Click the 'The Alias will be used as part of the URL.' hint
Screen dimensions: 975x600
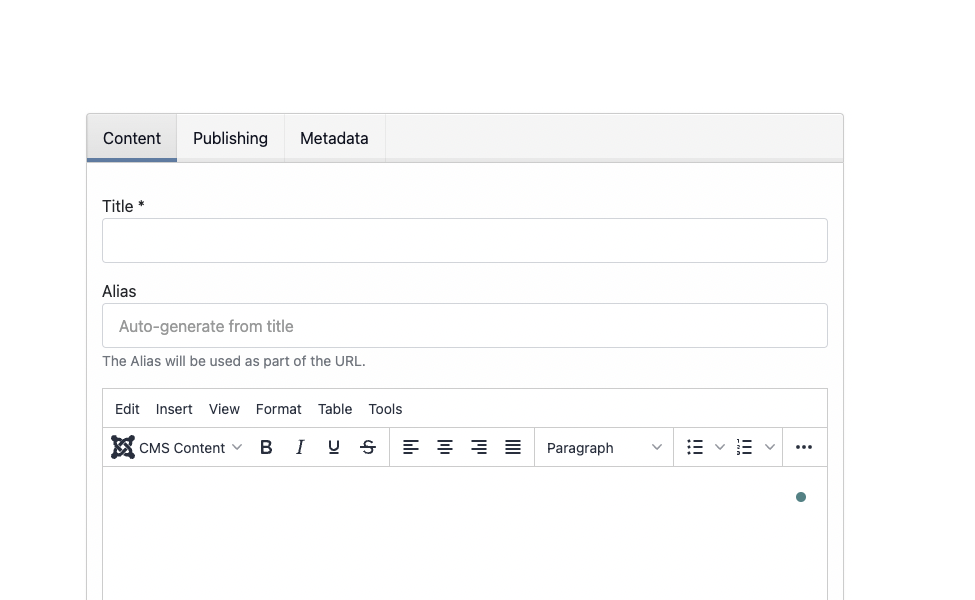(234, 361)
